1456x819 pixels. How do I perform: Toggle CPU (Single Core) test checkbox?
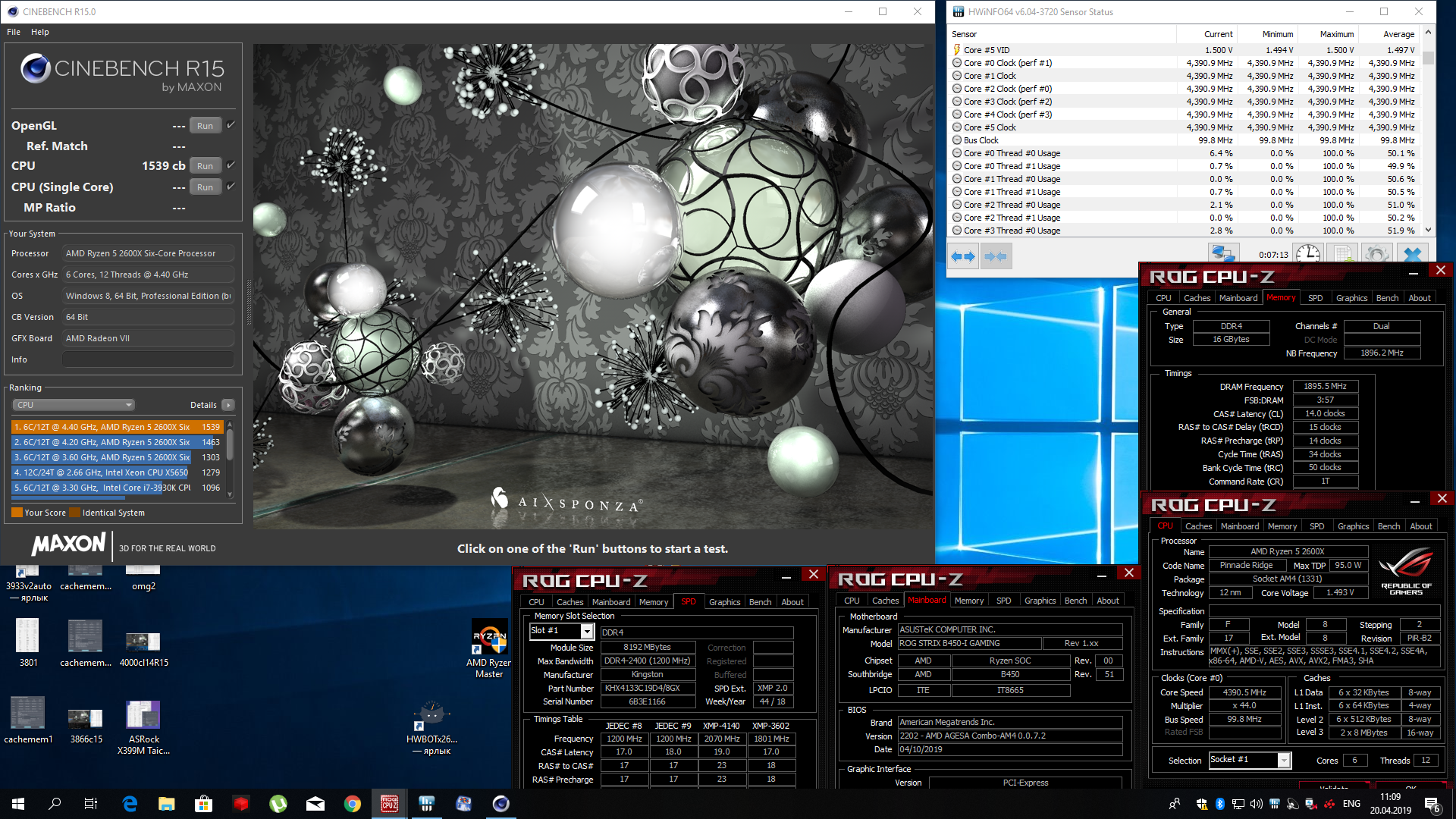[231, 187]
